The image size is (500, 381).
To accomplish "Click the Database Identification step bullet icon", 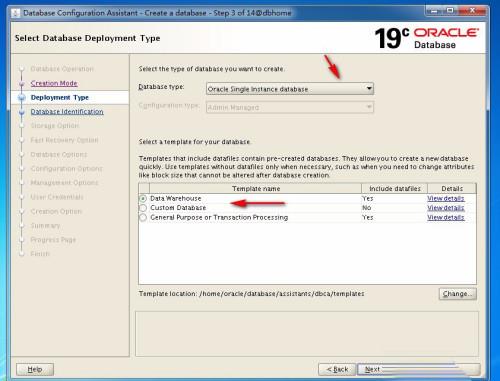I will coord(22,112).
